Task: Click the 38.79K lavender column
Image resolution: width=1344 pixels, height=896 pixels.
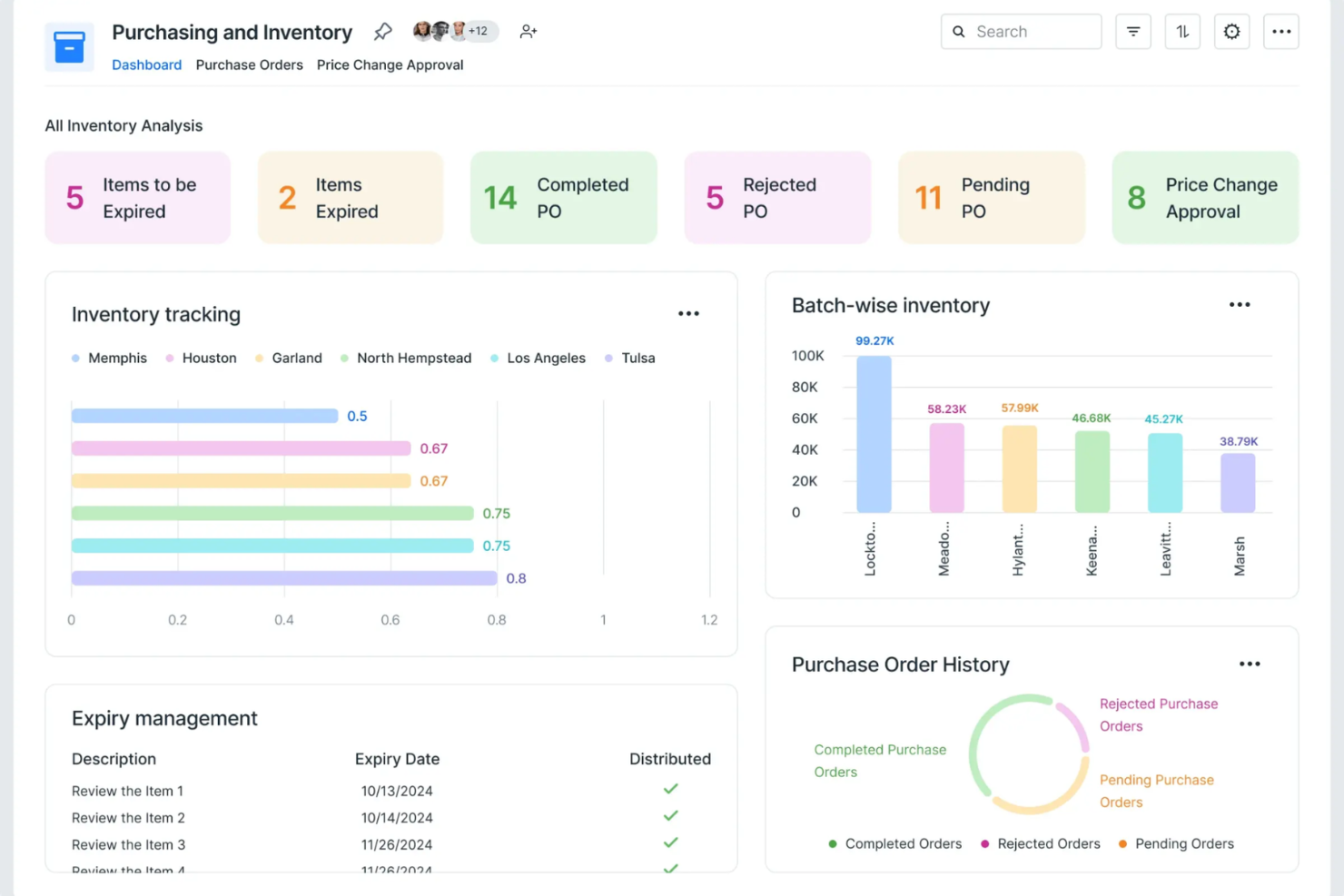Action: pos(1238,483)
